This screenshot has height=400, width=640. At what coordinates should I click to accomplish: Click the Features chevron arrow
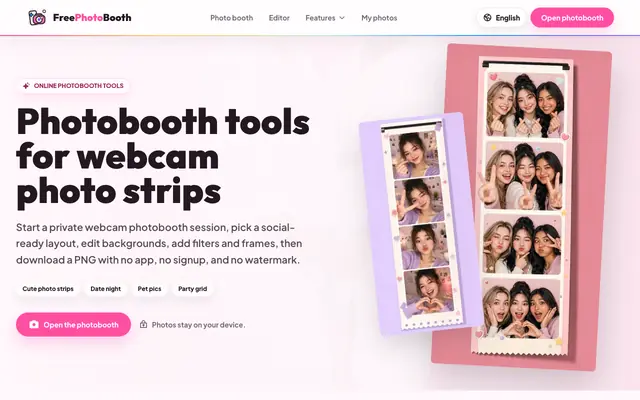342,18
